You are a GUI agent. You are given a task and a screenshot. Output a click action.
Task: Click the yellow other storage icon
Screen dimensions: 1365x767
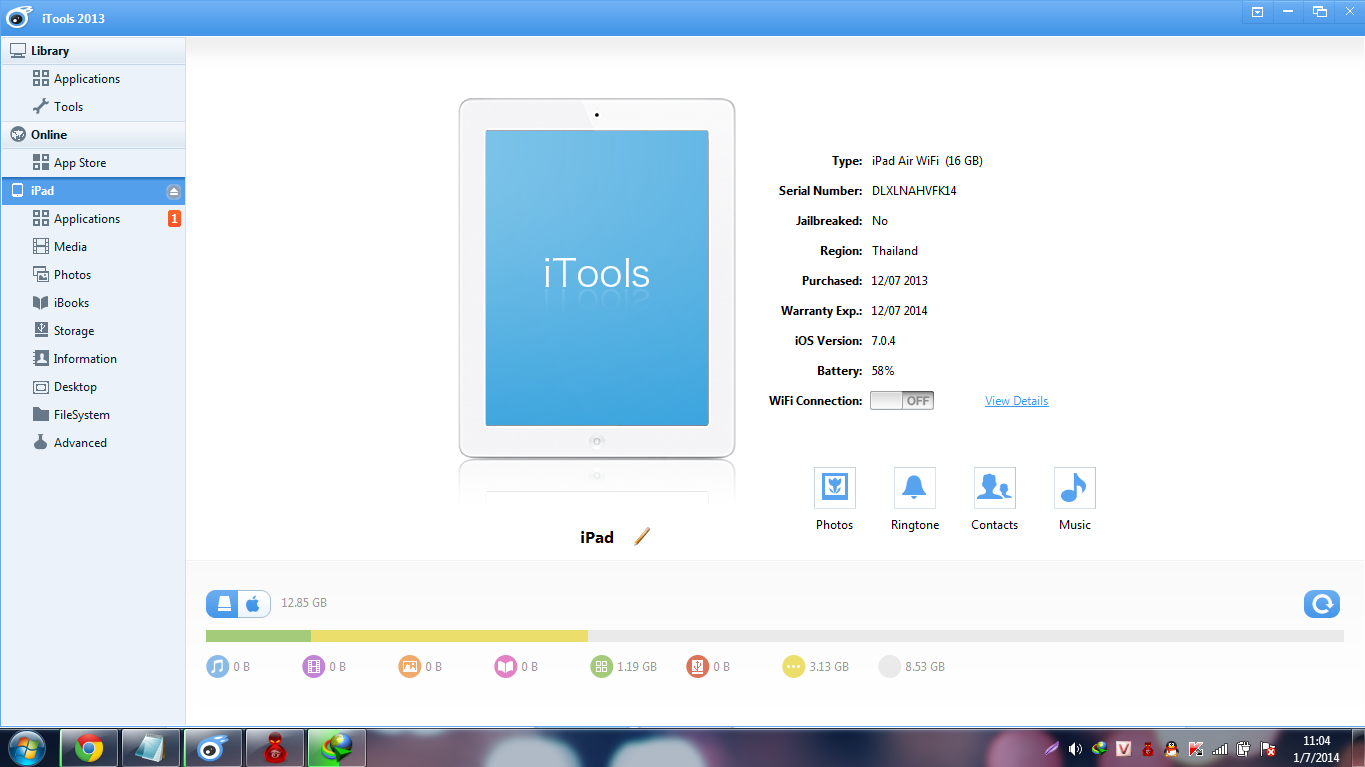pyautogui.click(x=793, y=666)
